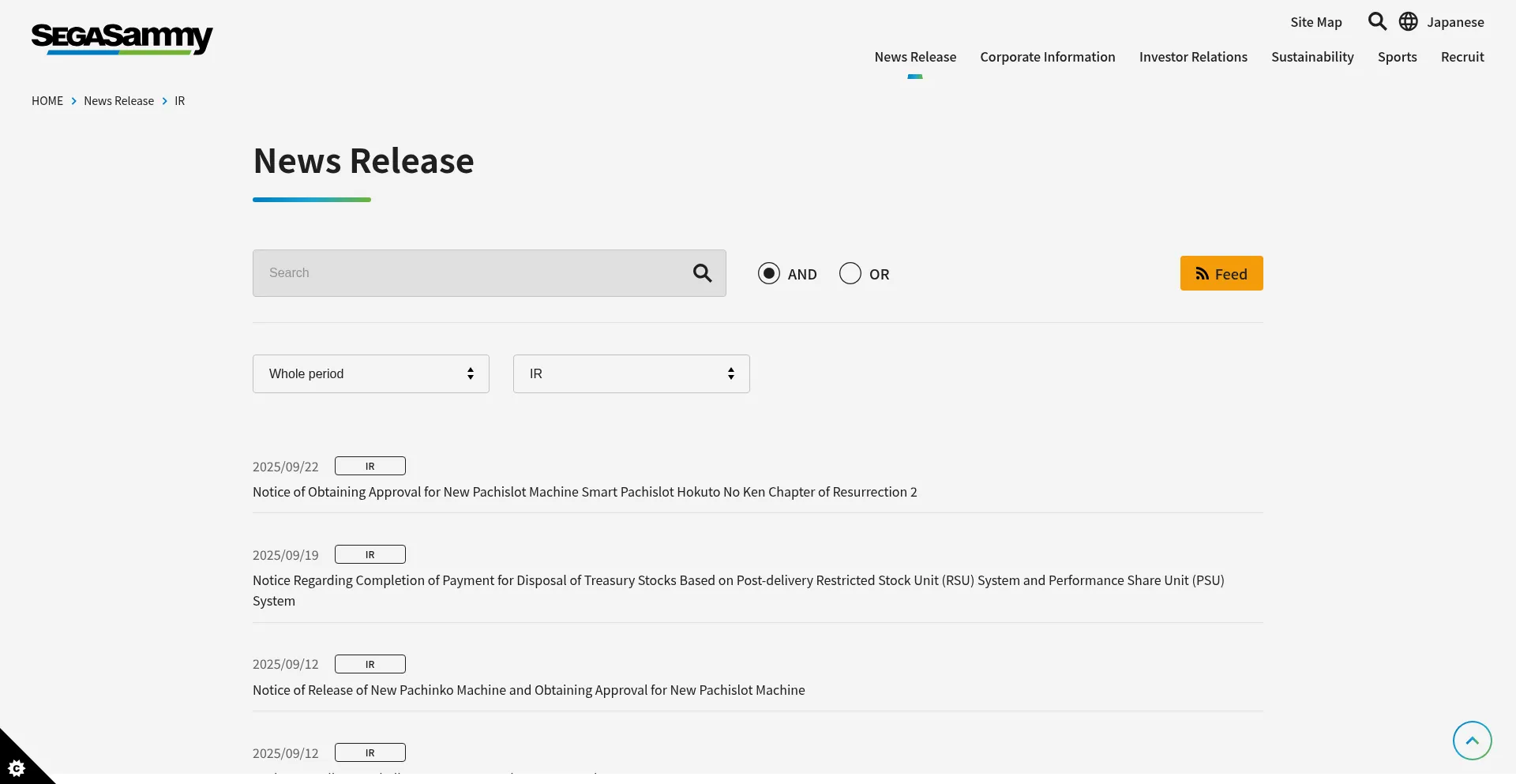Open the Investor Relations menu
This screenshot has height=784, width=1516.
point(1193,57)
